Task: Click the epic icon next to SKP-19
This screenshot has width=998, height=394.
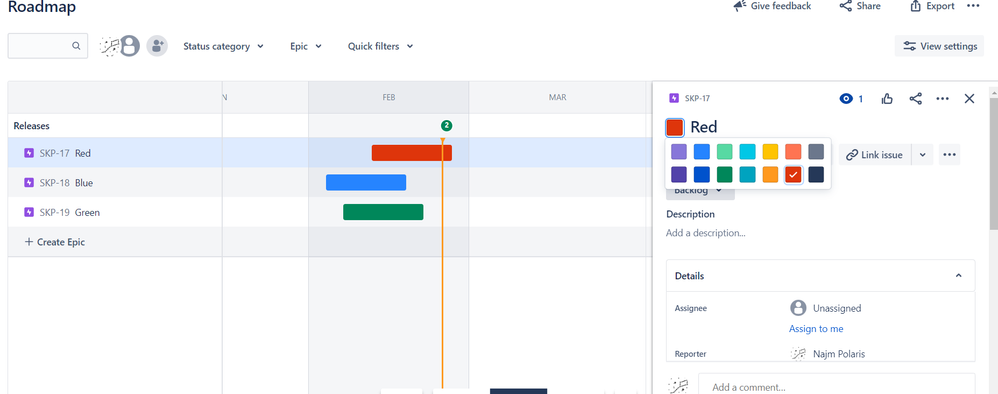Action: point(29,212)
